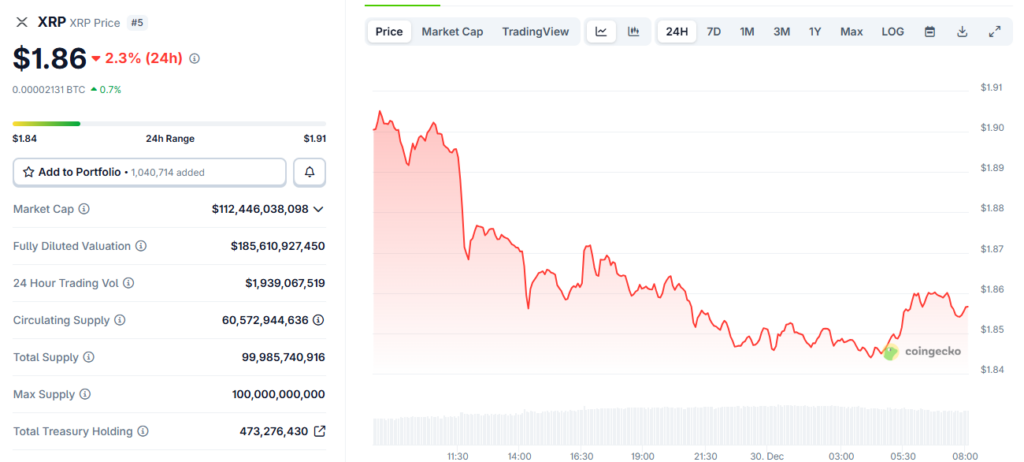Expand chart to fullscreen
This screenshot has height=462, width=1024.
[994, 32]
